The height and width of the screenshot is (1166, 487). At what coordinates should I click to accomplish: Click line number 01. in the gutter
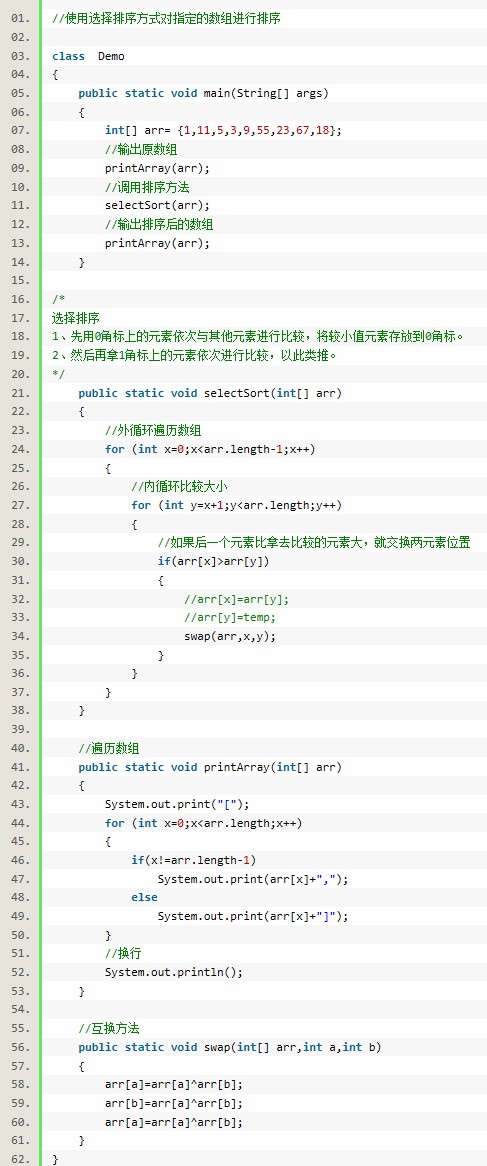[20, 19]
